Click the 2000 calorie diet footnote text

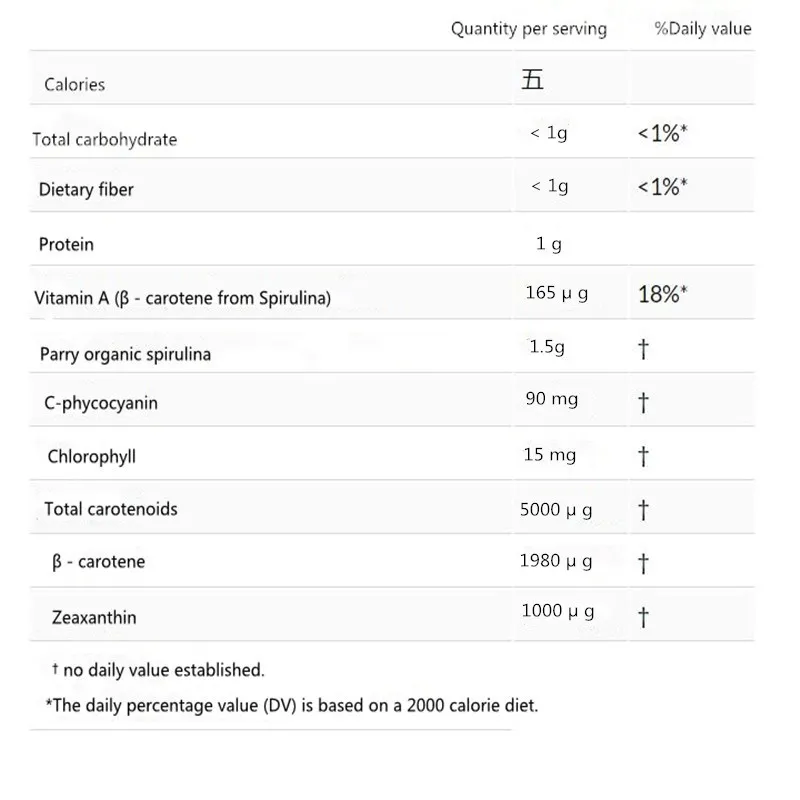point(291,705)
